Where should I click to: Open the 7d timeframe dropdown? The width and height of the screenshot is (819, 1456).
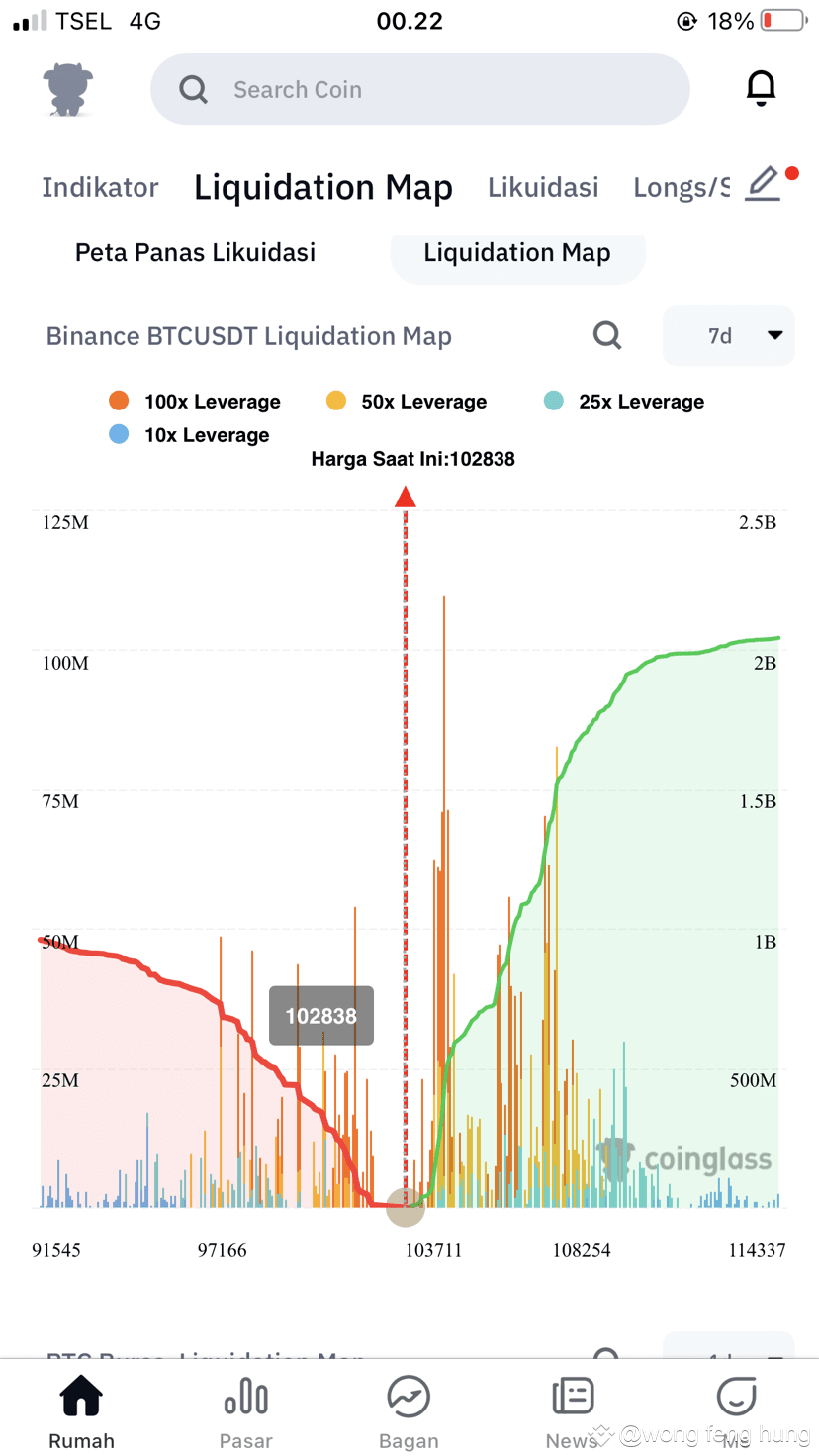(x=729, y=335)
